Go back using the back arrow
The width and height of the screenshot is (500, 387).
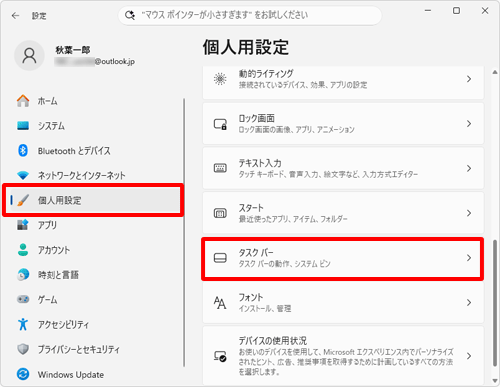[15, 16]
